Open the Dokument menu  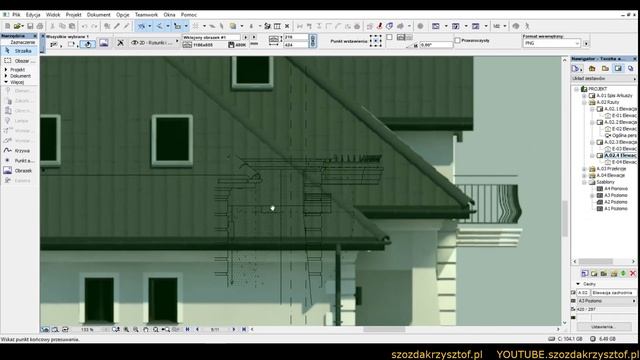(98, 15)
